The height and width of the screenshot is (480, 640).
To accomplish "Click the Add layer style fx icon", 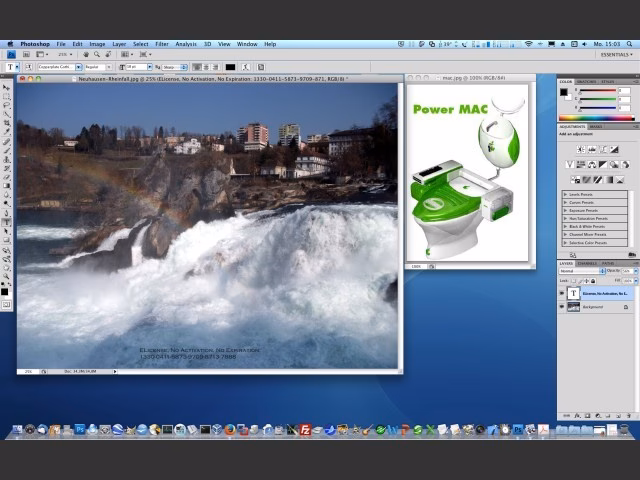I will pyautogui.click(x=577, y=416).
